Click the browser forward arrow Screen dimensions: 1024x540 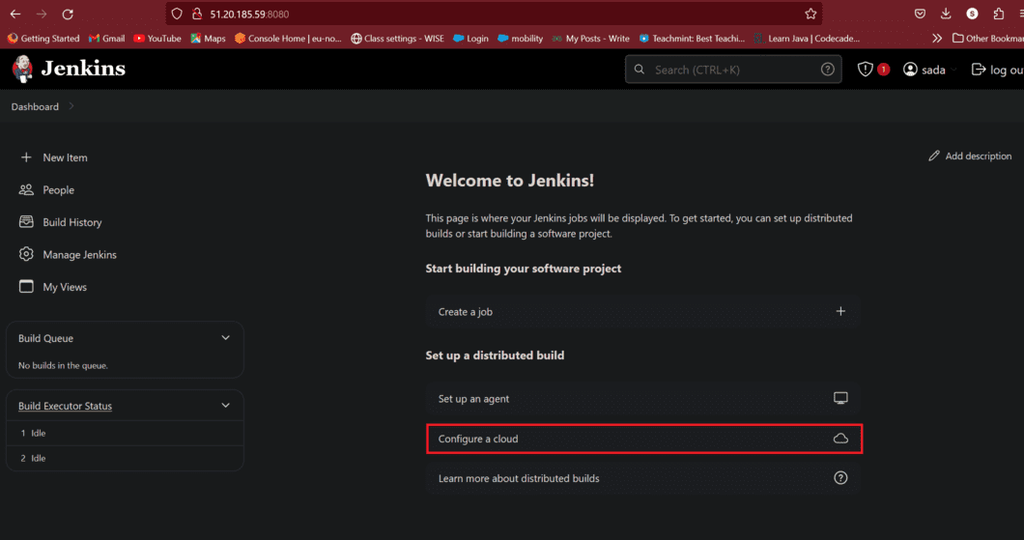pos(41,14)
